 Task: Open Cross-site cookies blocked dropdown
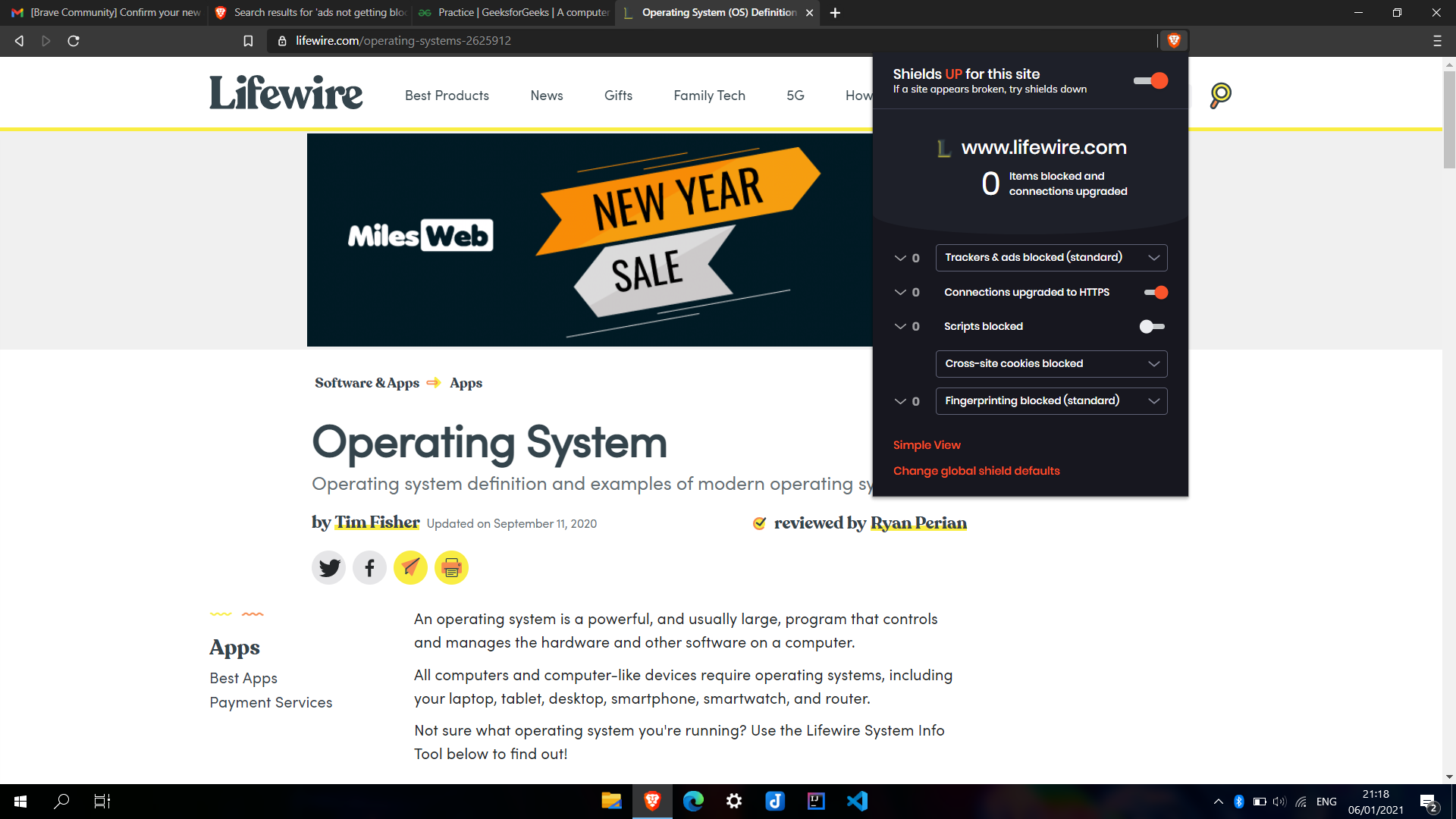pyautogui.click(x=1051, y=364)
